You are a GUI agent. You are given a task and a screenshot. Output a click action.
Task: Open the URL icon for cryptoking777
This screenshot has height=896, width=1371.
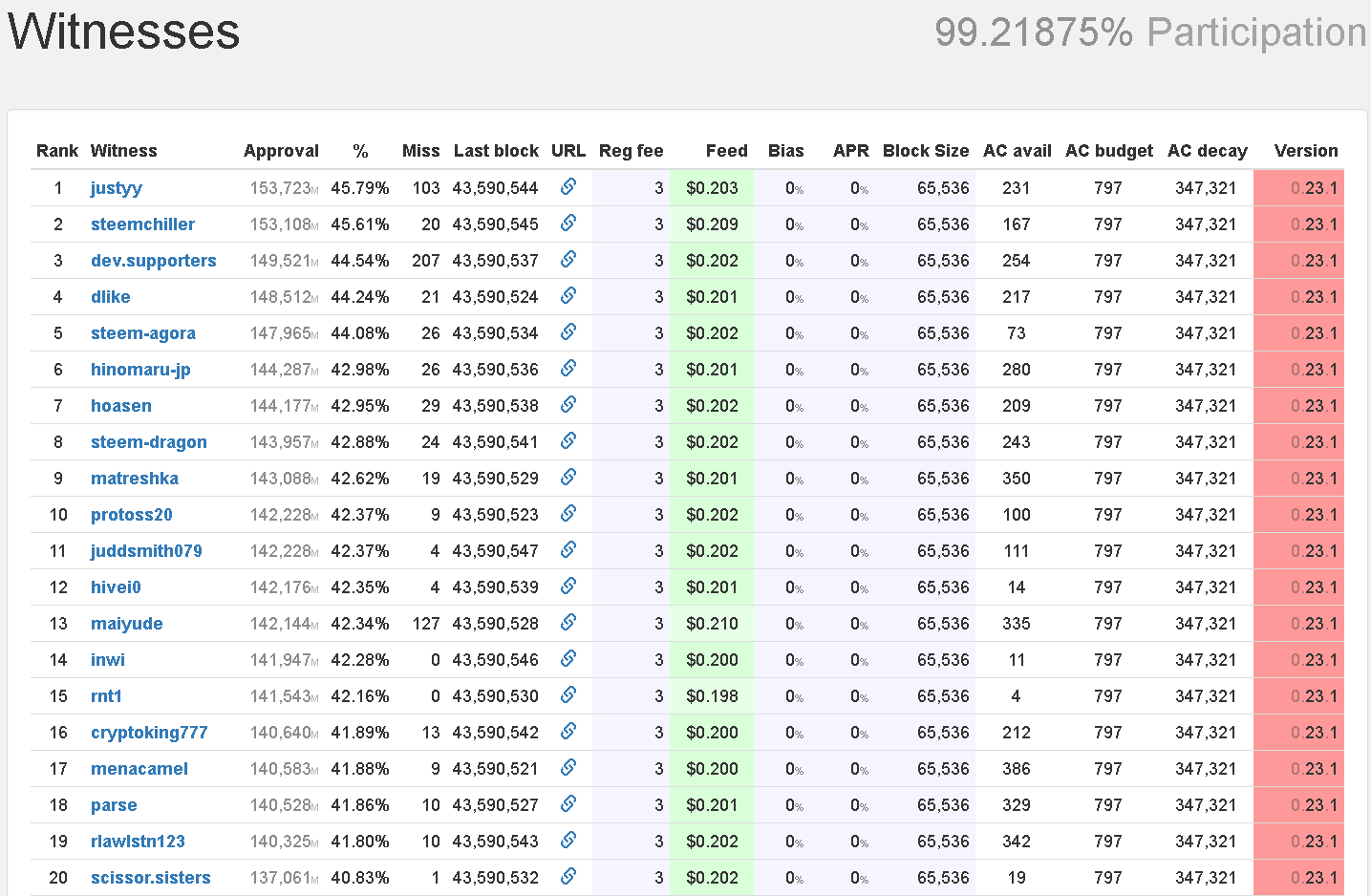tap(568, 732)
